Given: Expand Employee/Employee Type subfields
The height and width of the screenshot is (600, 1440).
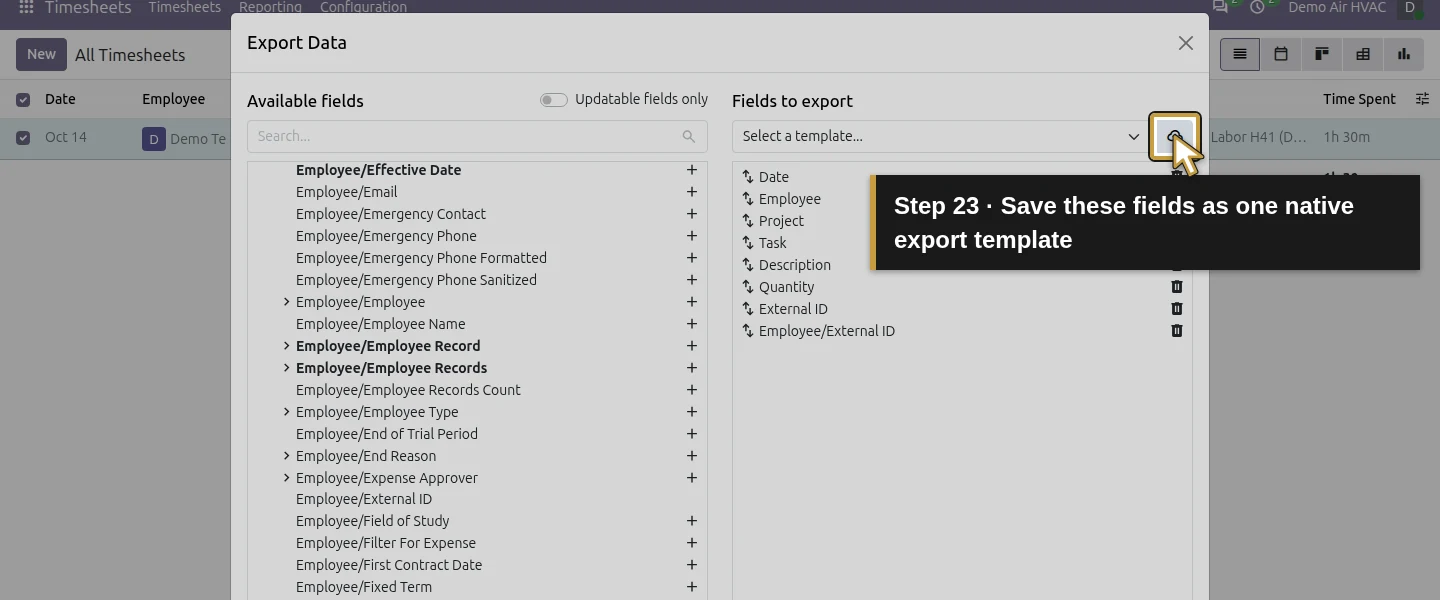Looking at the screenshot, I should (286, 412).
